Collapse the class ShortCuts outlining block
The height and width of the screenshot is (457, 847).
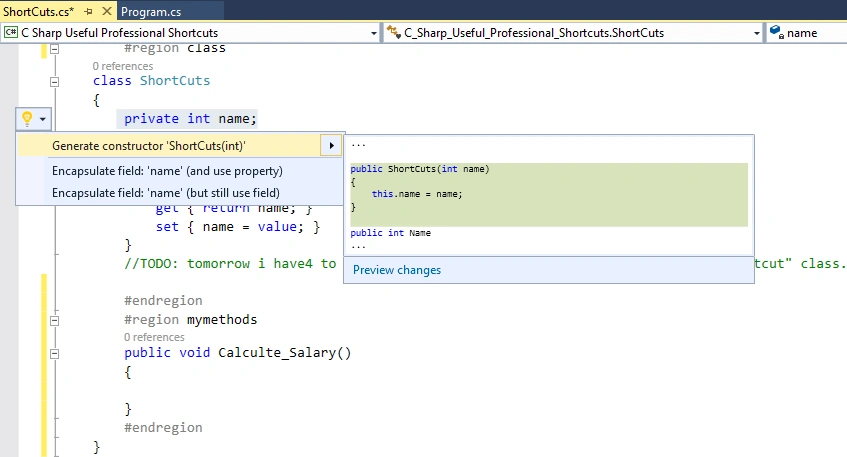point(55,82)
